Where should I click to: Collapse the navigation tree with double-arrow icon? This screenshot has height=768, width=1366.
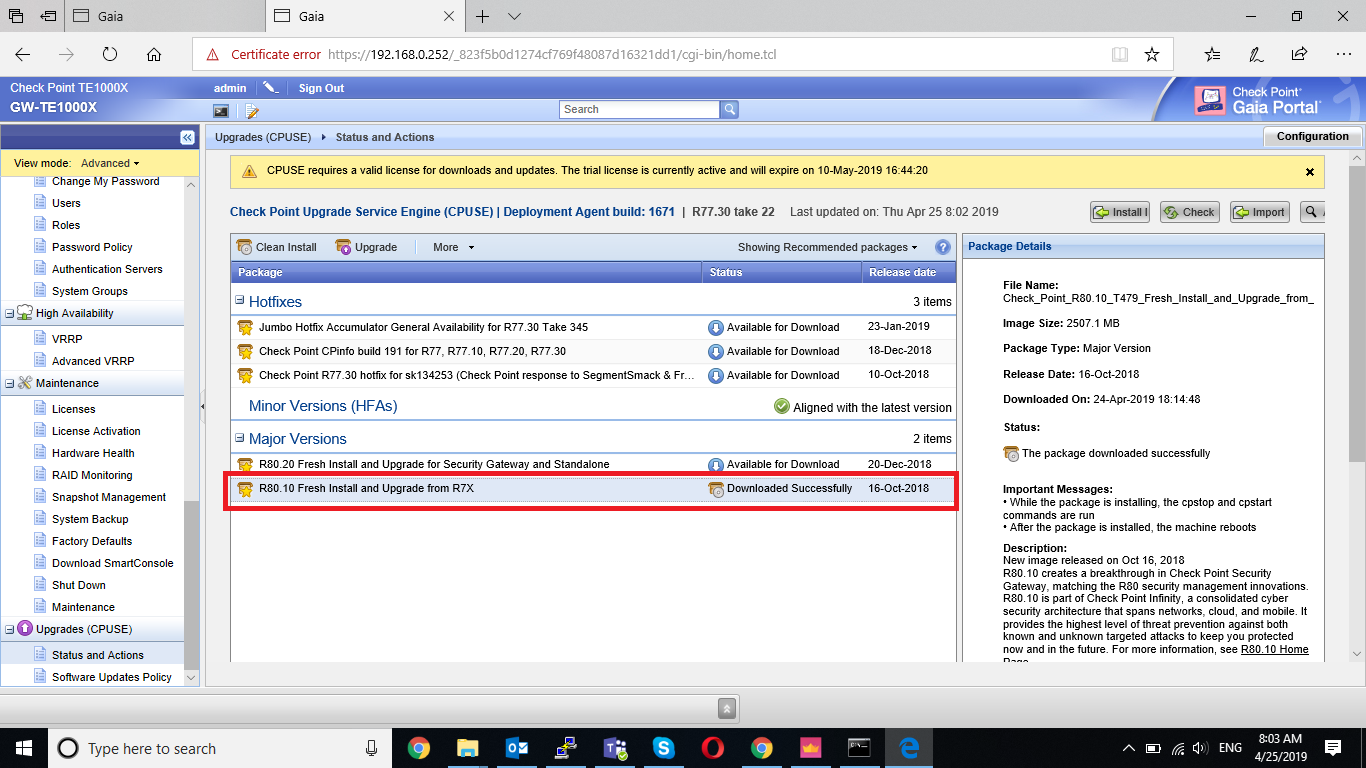[x=187, y=137]
